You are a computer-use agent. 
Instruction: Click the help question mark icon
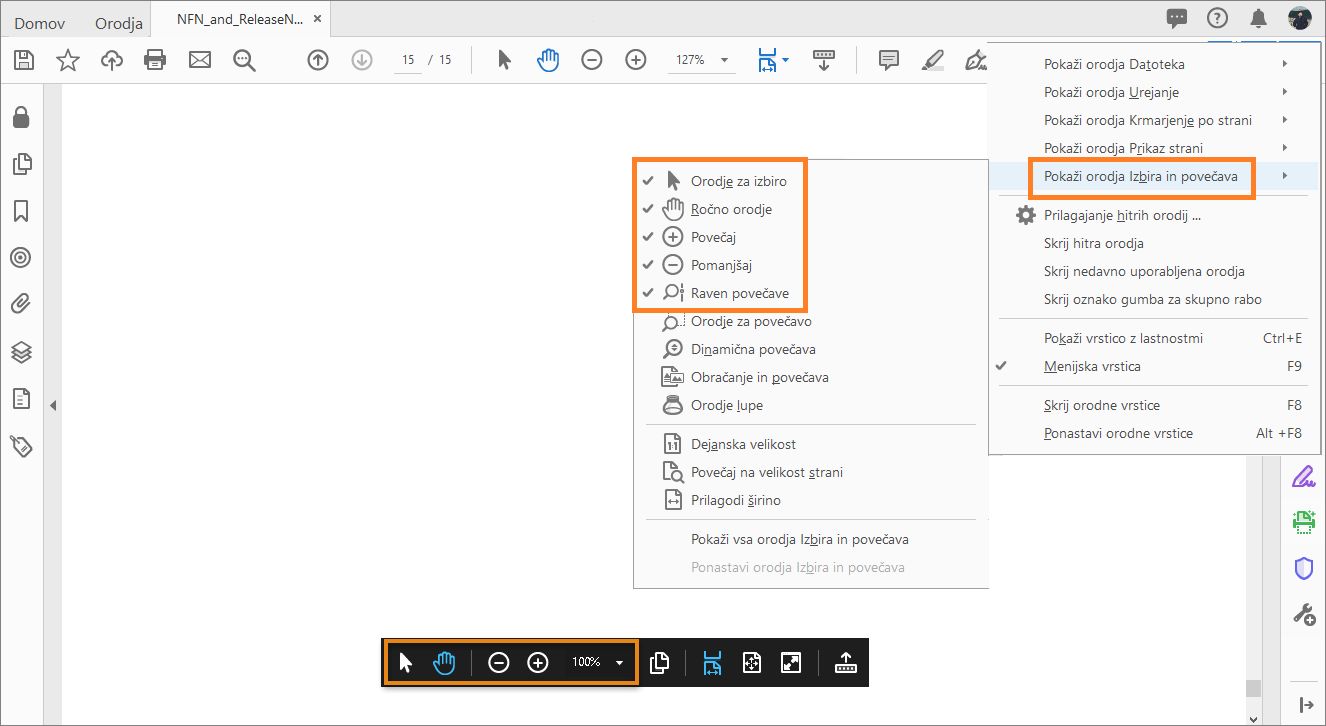click(1217, 18)
